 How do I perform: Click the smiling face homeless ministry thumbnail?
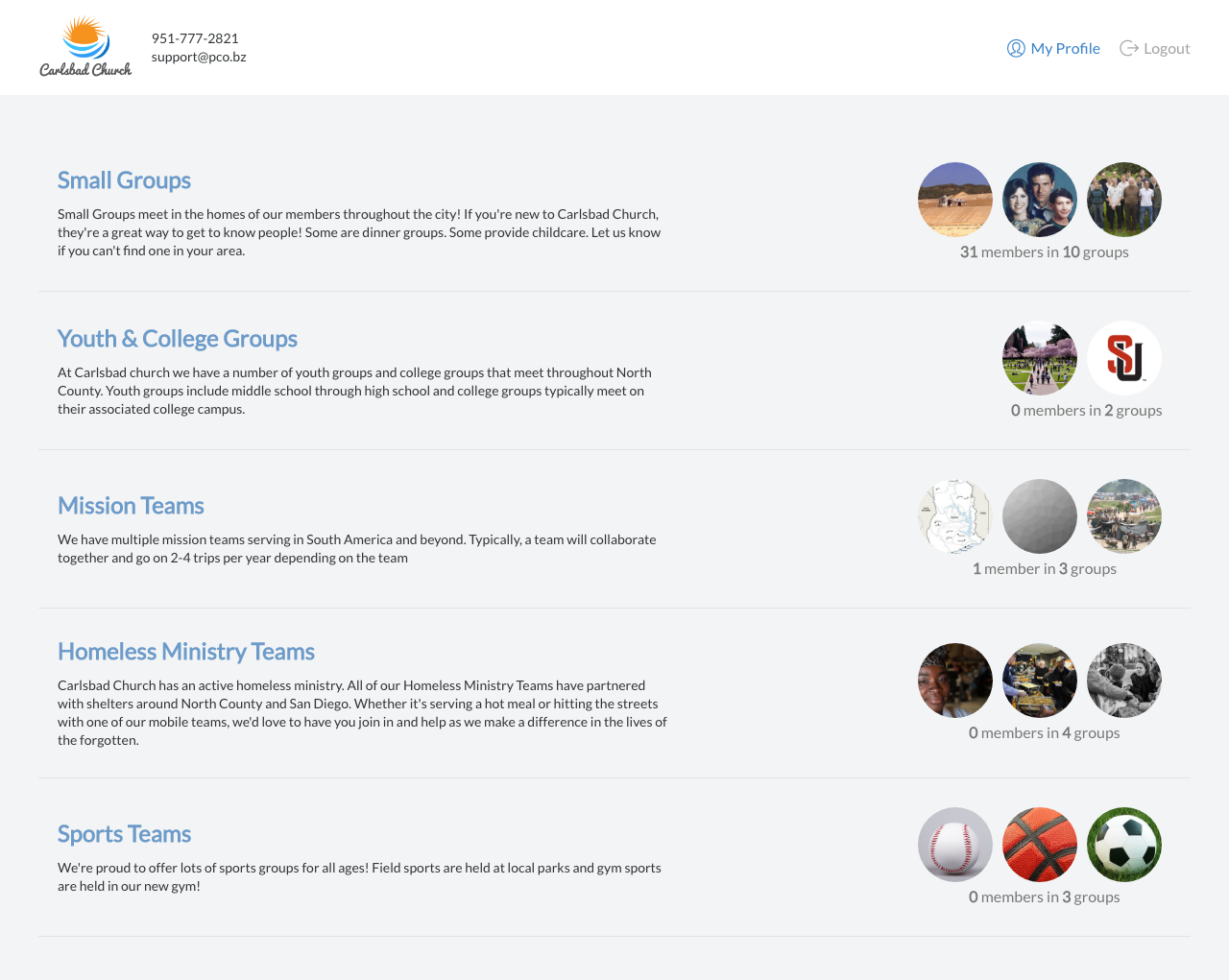pos(955,681)
